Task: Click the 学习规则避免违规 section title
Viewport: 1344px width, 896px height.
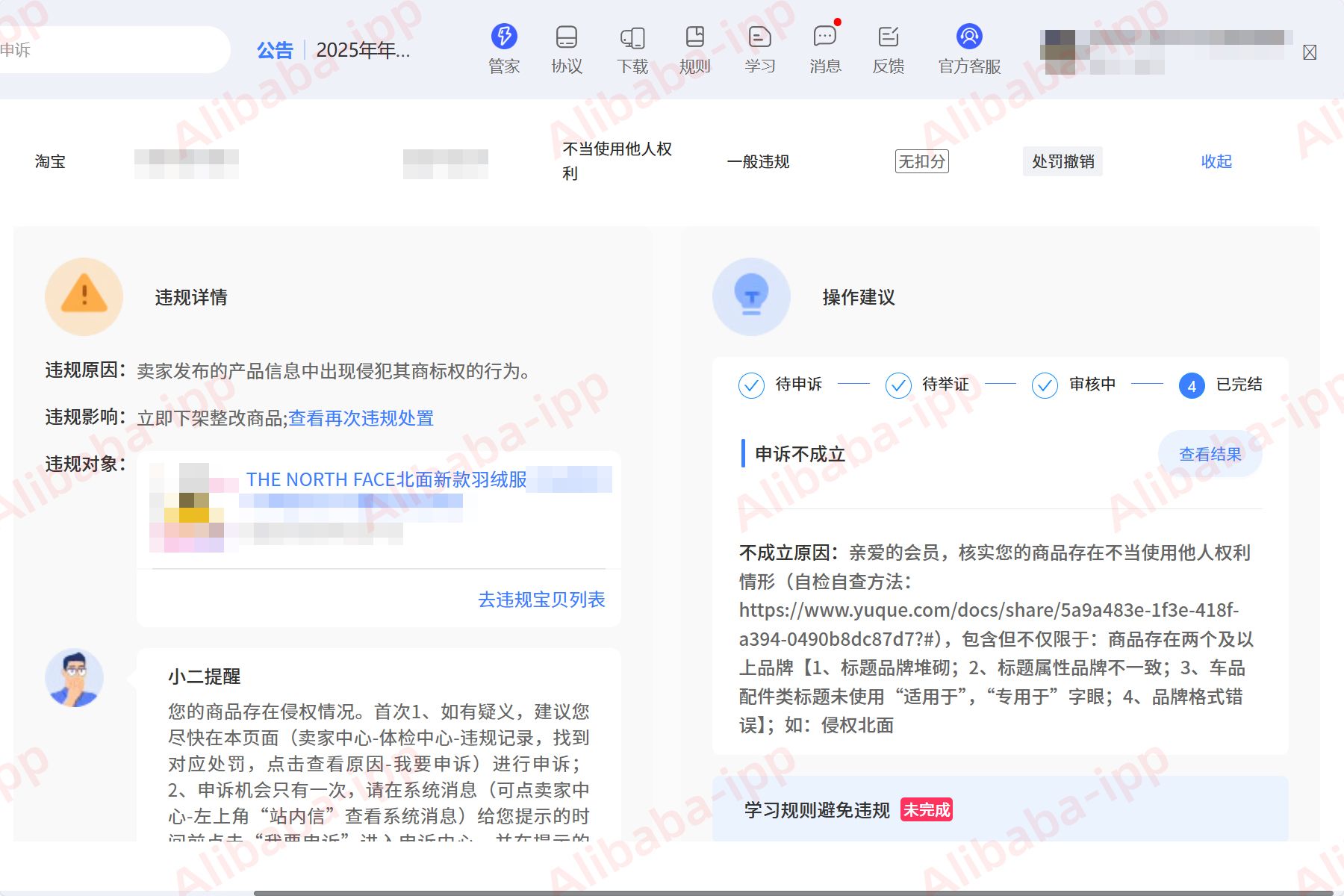Action: click(817, 810)
